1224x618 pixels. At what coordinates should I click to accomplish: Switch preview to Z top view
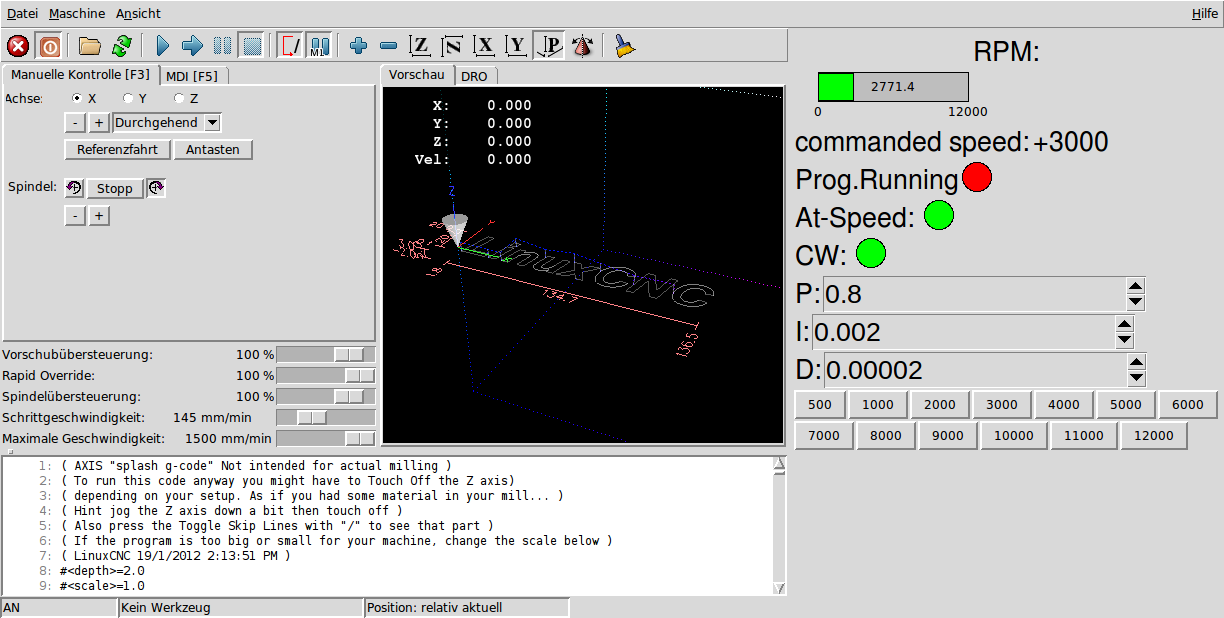(421, 46)
